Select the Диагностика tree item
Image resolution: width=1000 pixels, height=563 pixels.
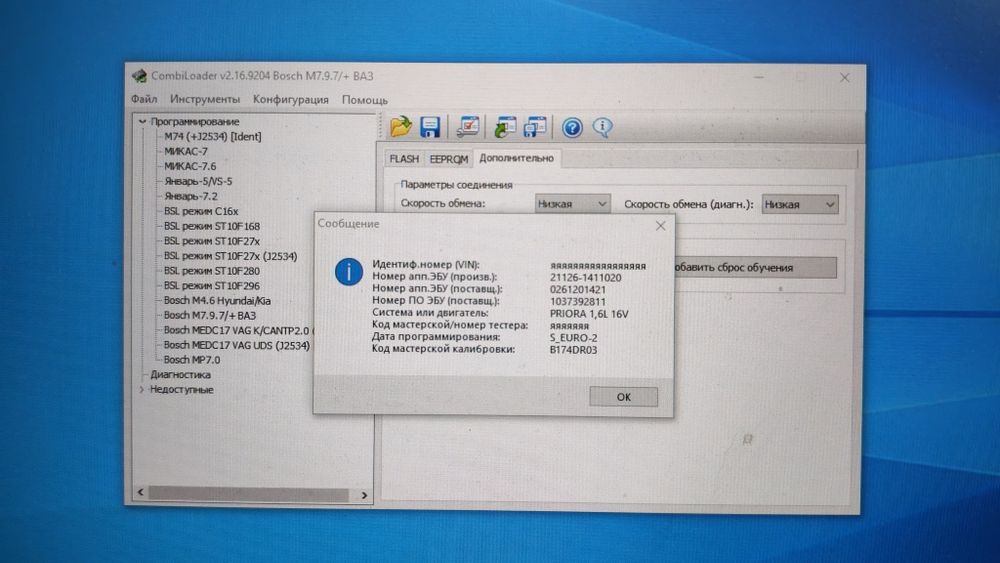pos(180,375)
